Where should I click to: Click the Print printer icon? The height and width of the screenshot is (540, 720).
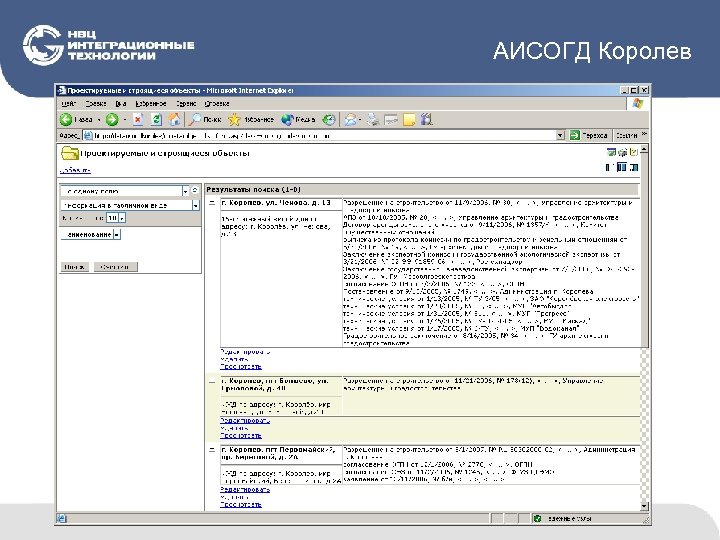(372, 120)
